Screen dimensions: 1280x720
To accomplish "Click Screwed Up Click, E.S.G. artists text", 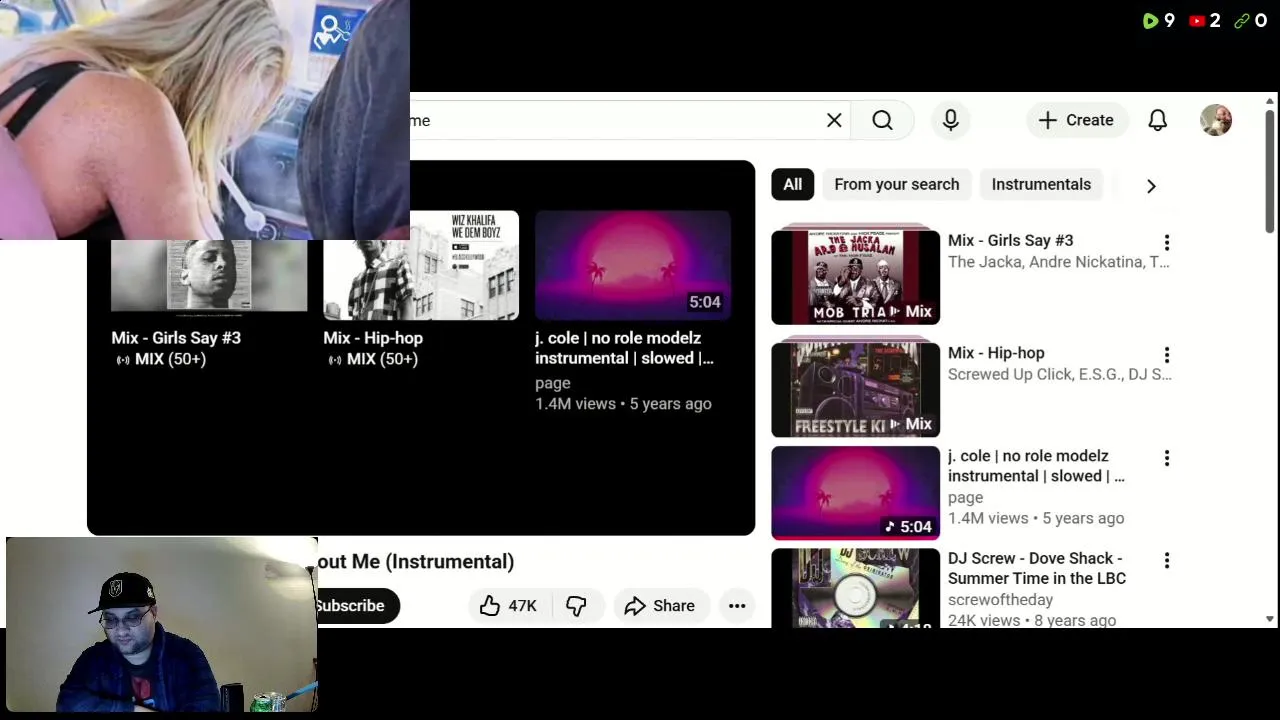I will point(1059,374).
